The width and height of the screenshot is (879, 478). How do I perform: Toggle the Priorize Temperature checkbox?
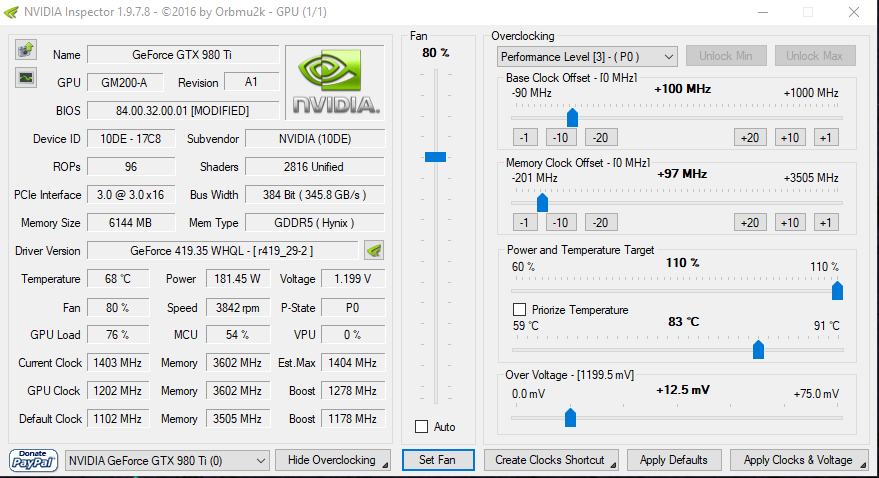coord(520,309)
